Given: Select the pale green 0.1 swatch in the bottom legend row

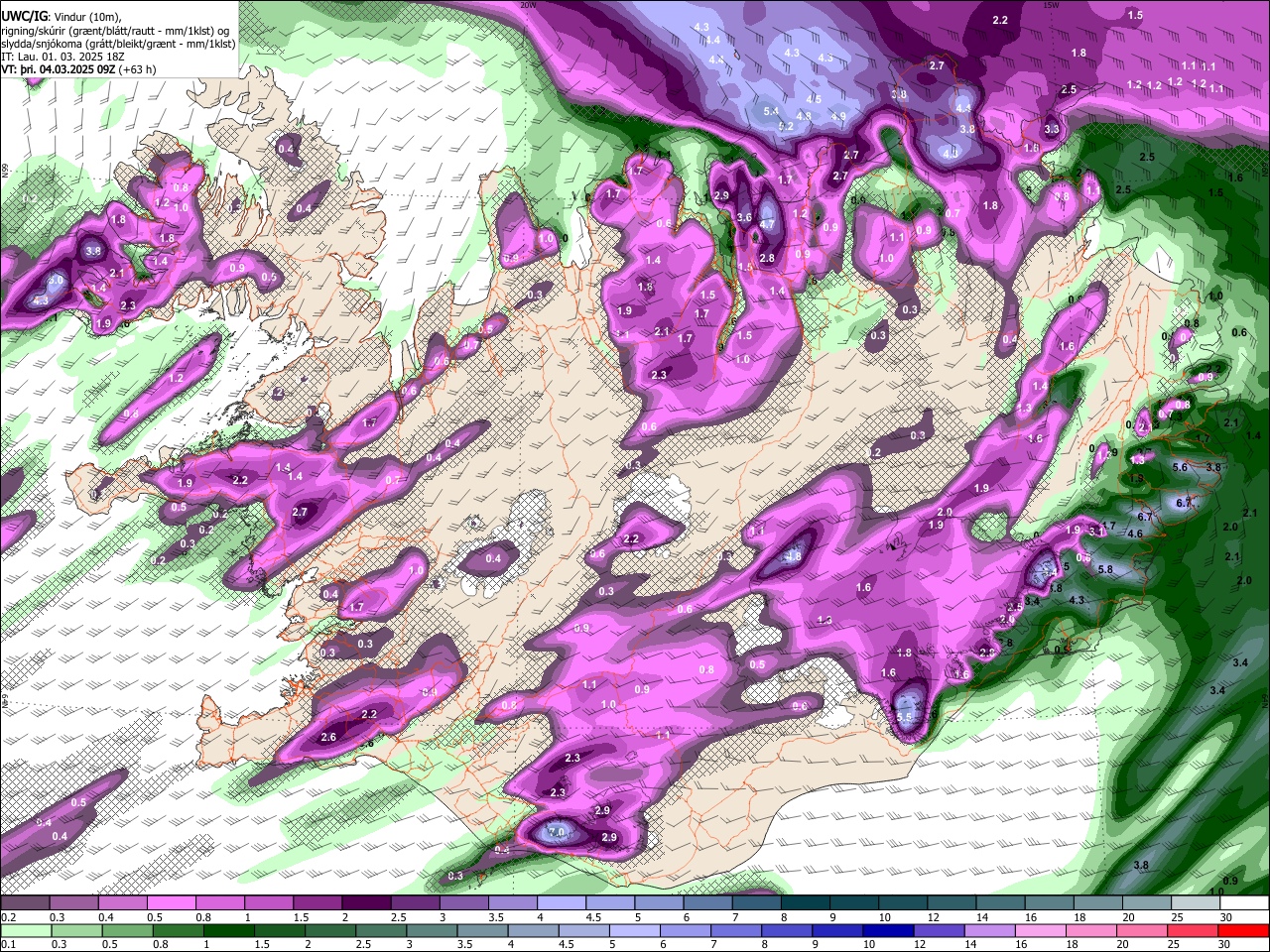Looking at the screenshot, I should point(25,930).
